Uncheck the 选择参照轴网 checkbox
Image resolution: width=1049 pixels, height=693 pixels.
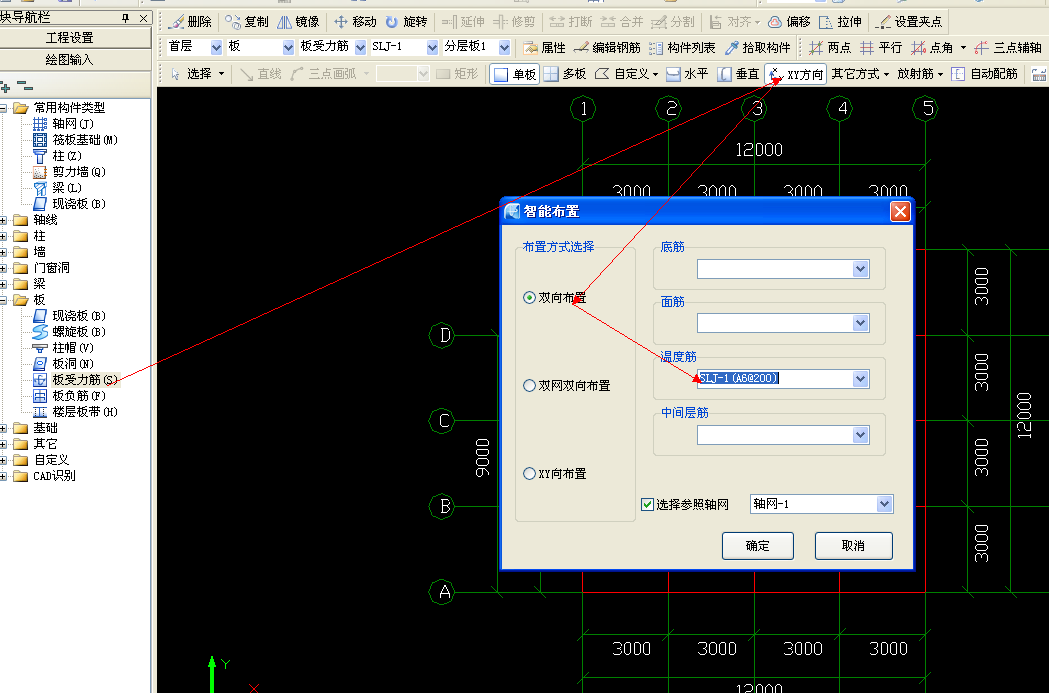coord(648,504)
